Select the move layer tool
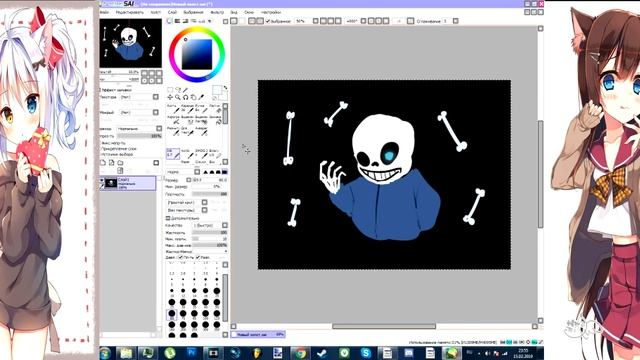This screenshot has height=360, width=640. pos(170,97)
